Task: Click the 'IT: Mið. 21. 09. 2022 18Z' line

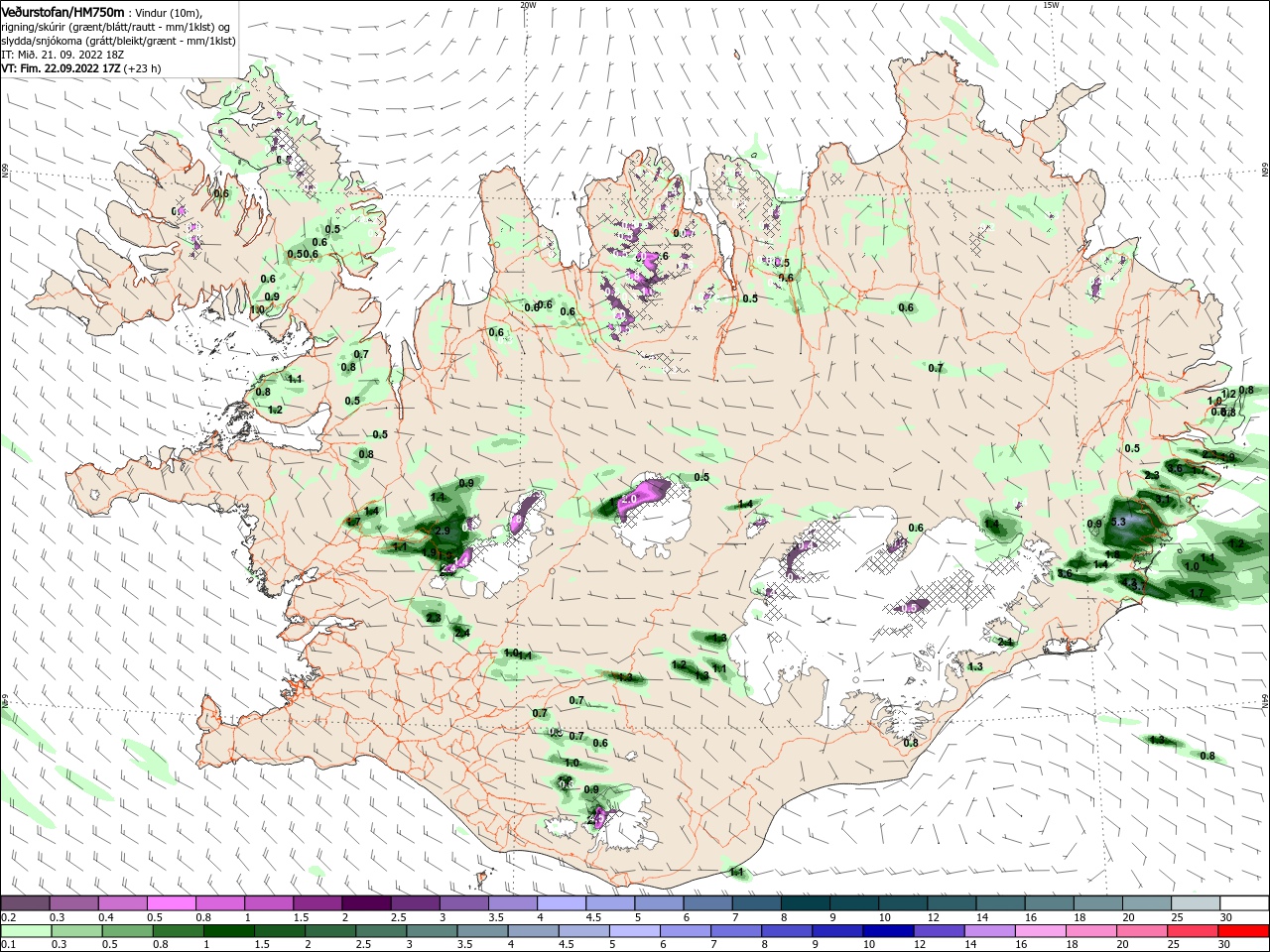Action: [63, 54]
